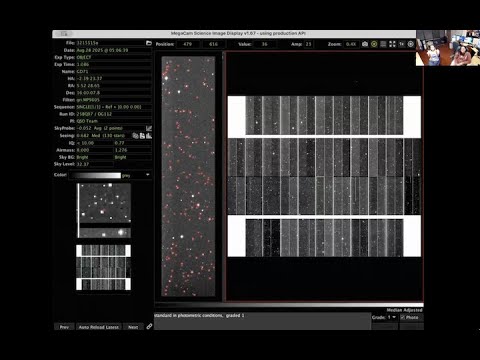The image size is (480, 360).
Task: Click the main mosaic CCD image display
Action: pyautogui.click(x=325, y=176)
